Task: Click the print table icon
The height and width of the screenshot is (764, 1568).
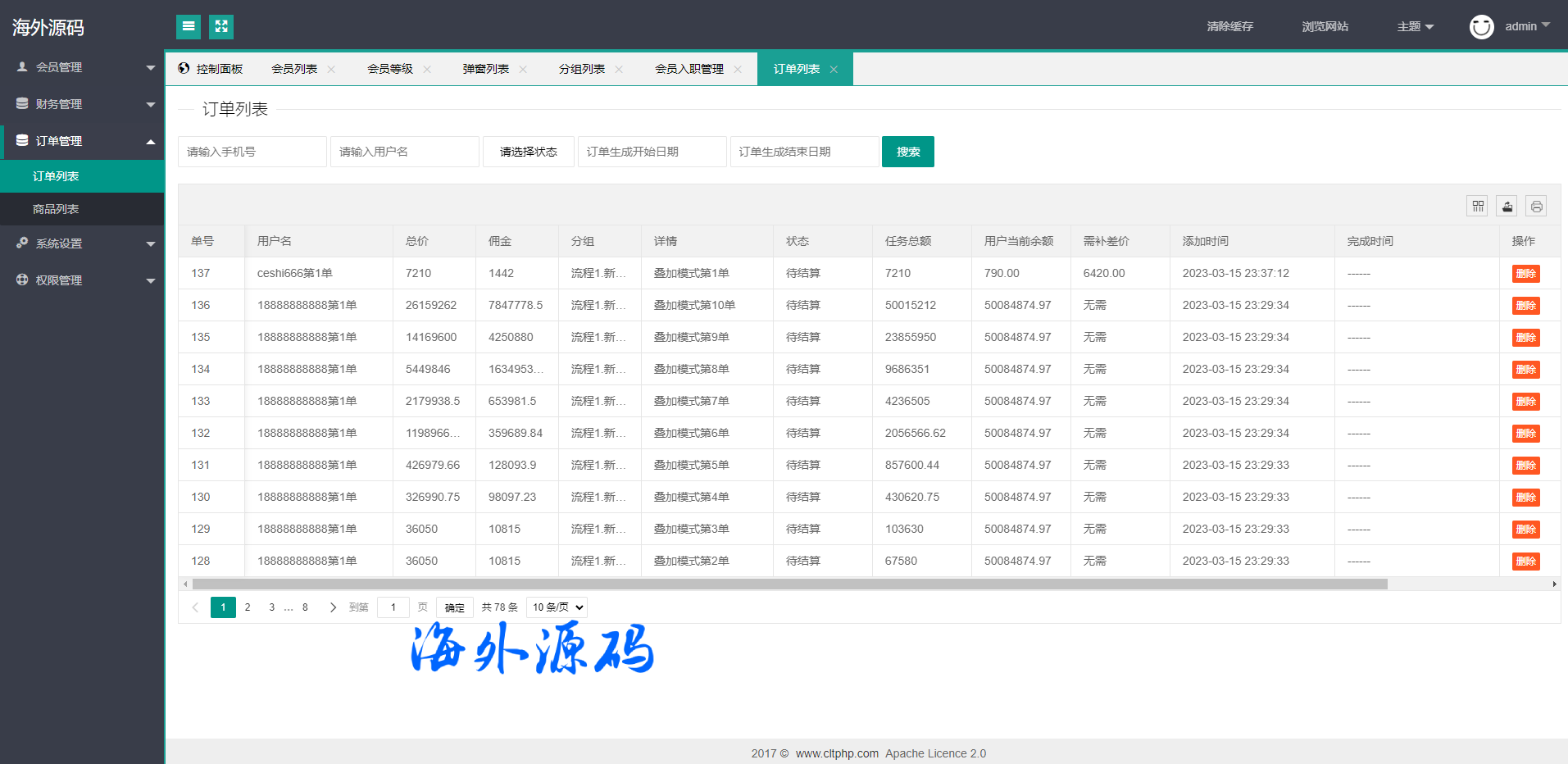Action: pos(1536,207)
